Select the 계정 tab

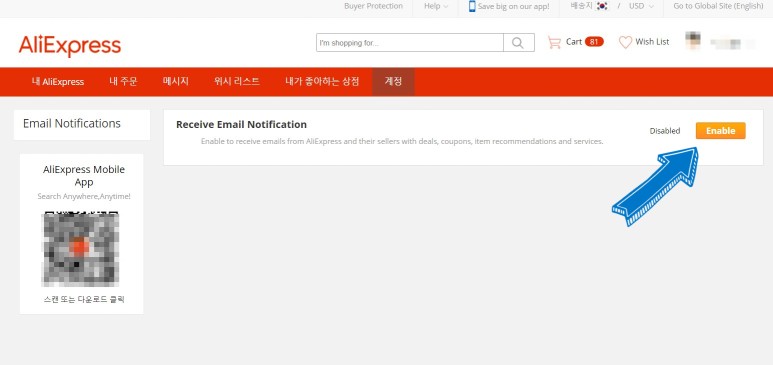click(x=393, y=82)
